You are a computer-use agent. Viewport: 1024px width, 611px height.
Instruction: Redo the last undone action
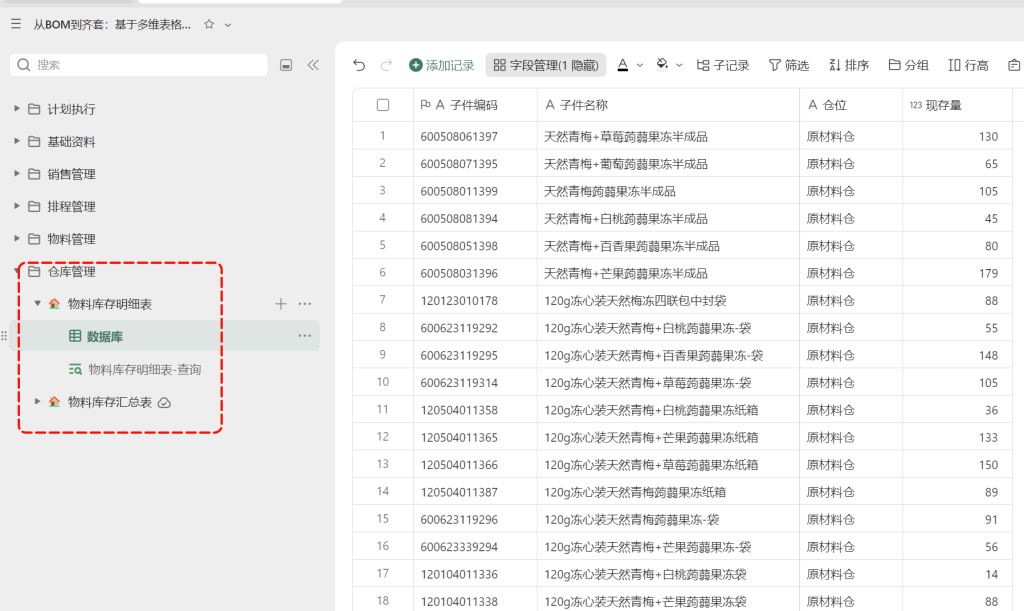(x=386, y=65)
